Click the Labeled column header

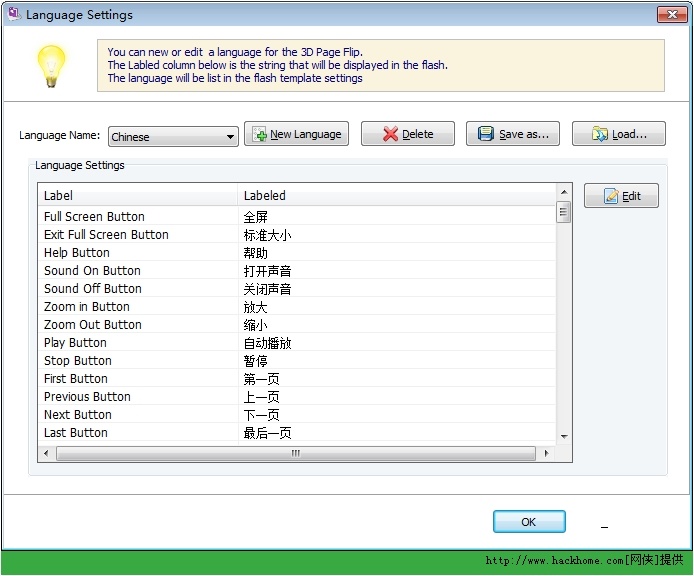click(397, 195)
